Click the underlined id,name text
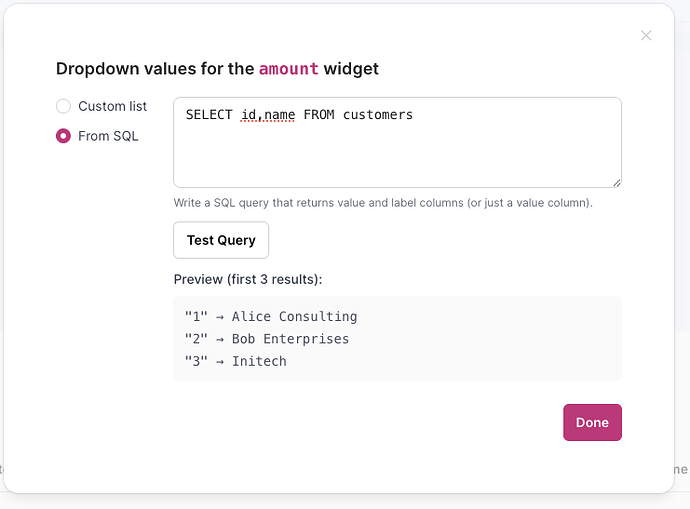Screen dimensions: 690x509 pos(268,115)
